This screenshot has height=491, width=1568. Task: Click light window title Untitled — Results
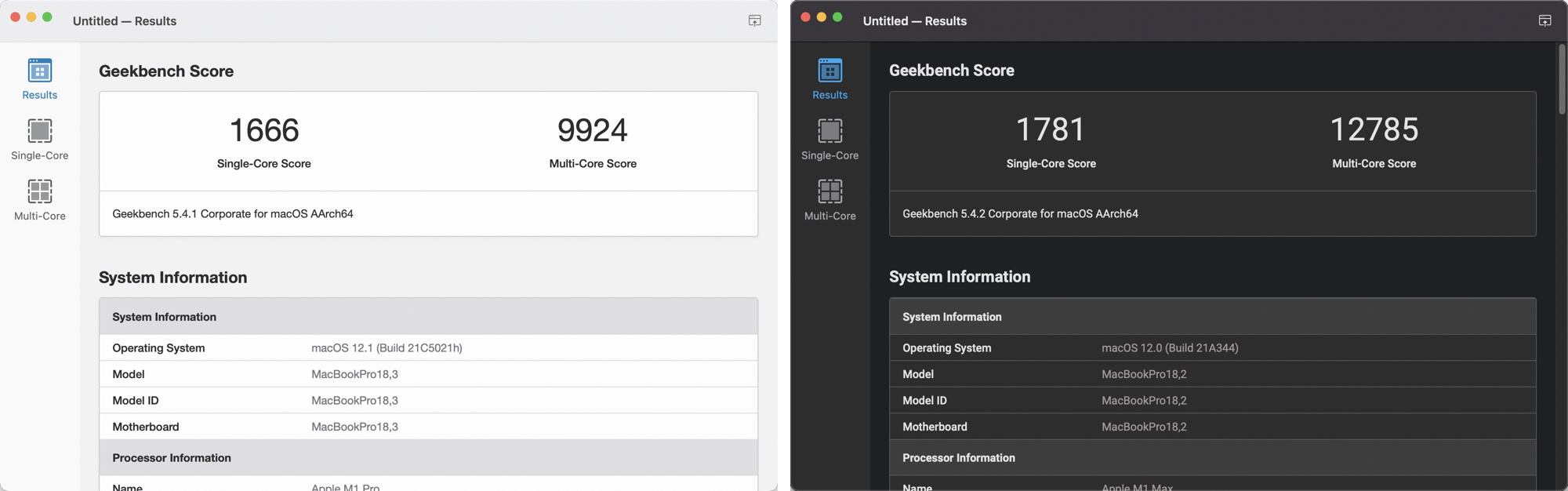(125, 20)
